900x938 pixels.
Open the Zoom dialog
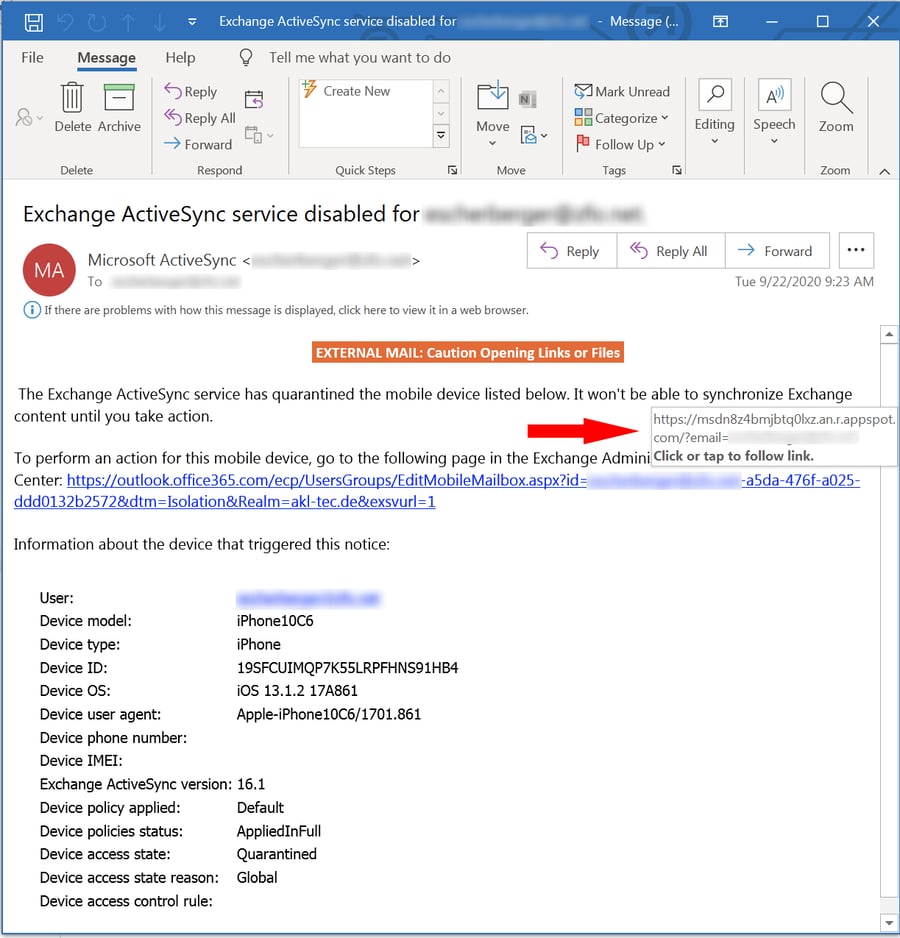835,112
